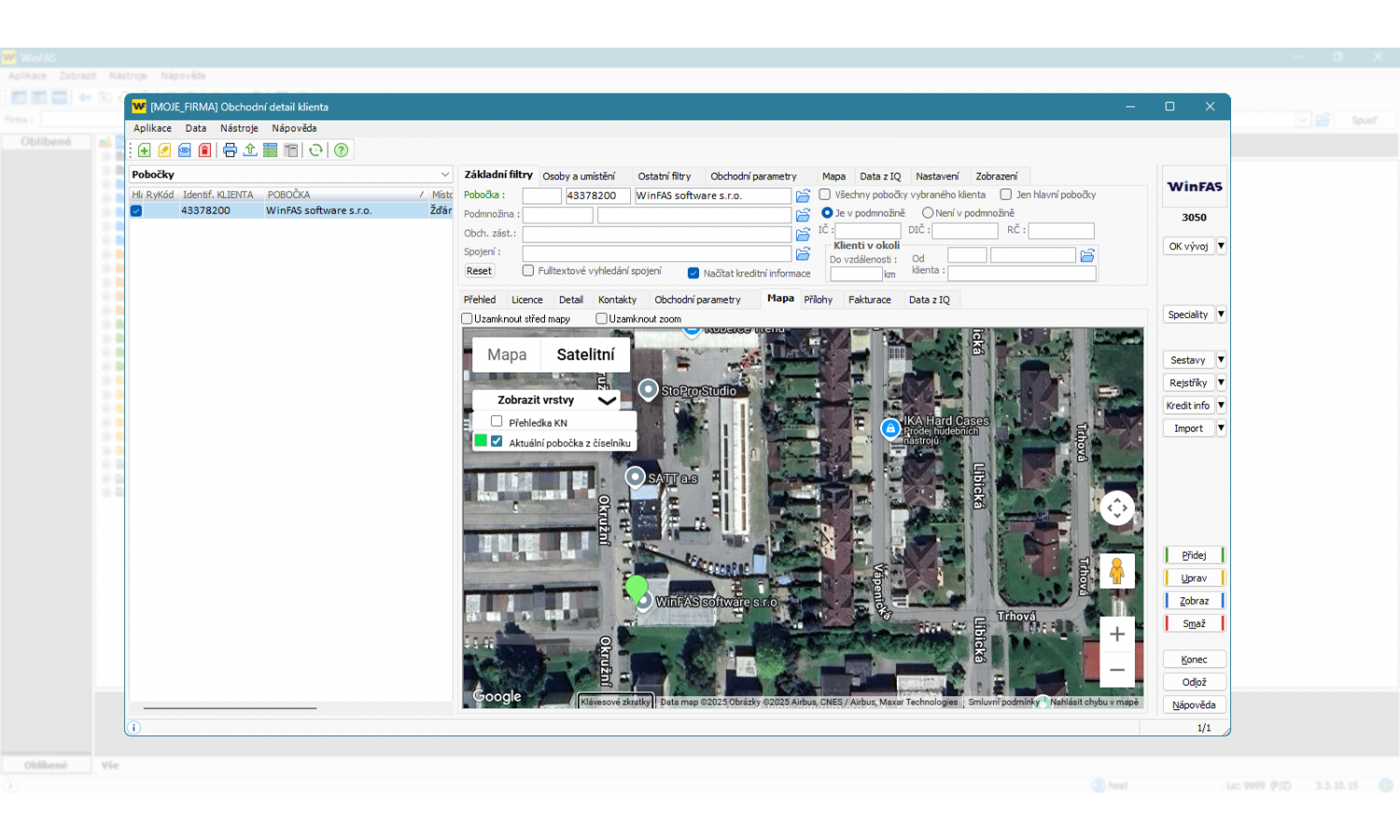Open the Fakturace tab

point(870,300)
